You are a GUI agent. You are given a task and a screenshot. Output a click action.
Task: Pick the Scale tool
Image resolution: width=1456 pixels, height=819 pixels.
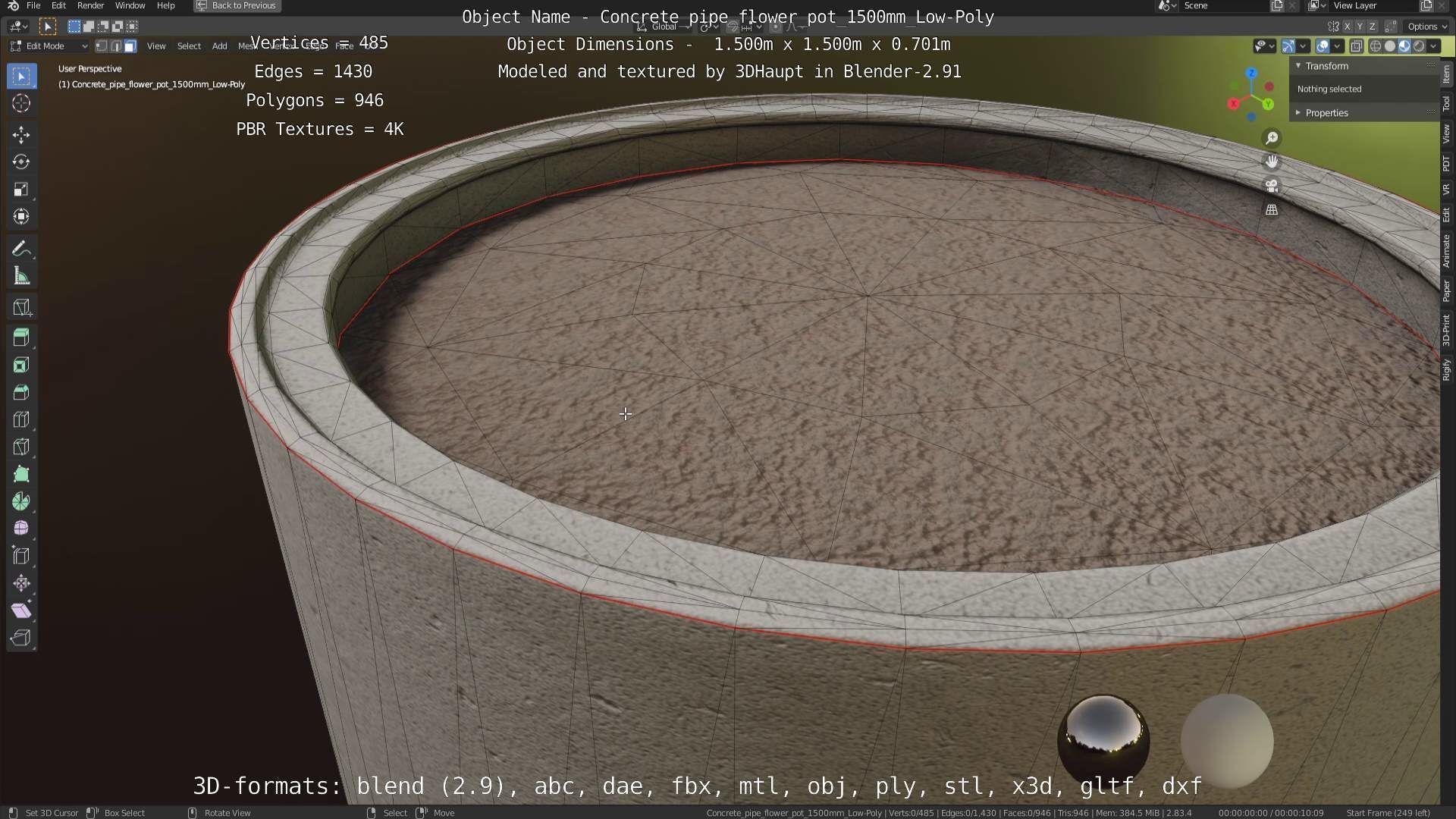coord(21,190)
